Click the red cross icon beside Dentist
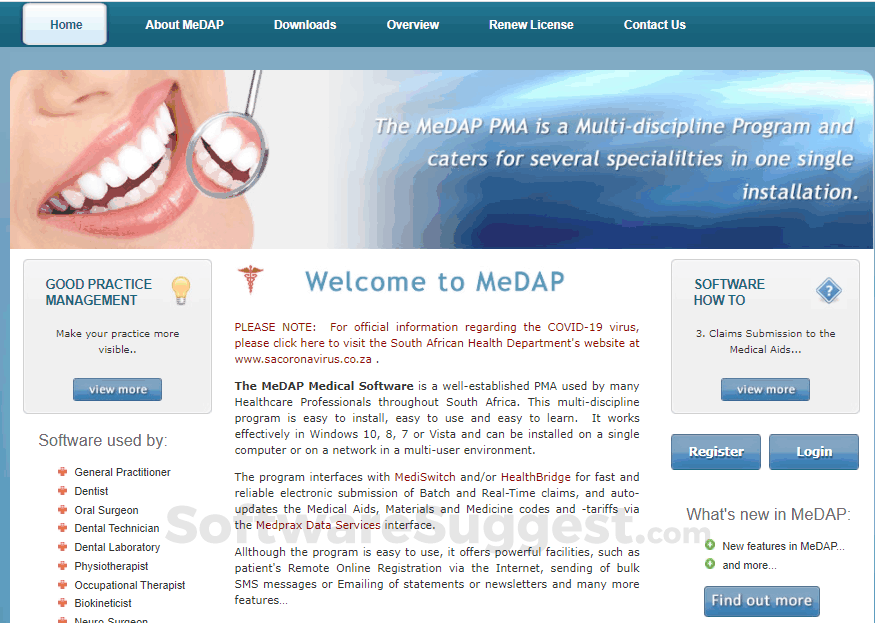 [x=62, y=491]
